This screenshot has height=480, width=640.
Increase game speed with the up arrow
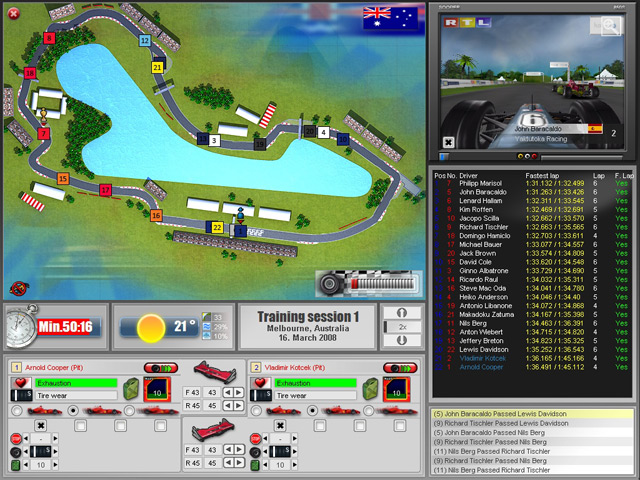click(x=402, y=312)
